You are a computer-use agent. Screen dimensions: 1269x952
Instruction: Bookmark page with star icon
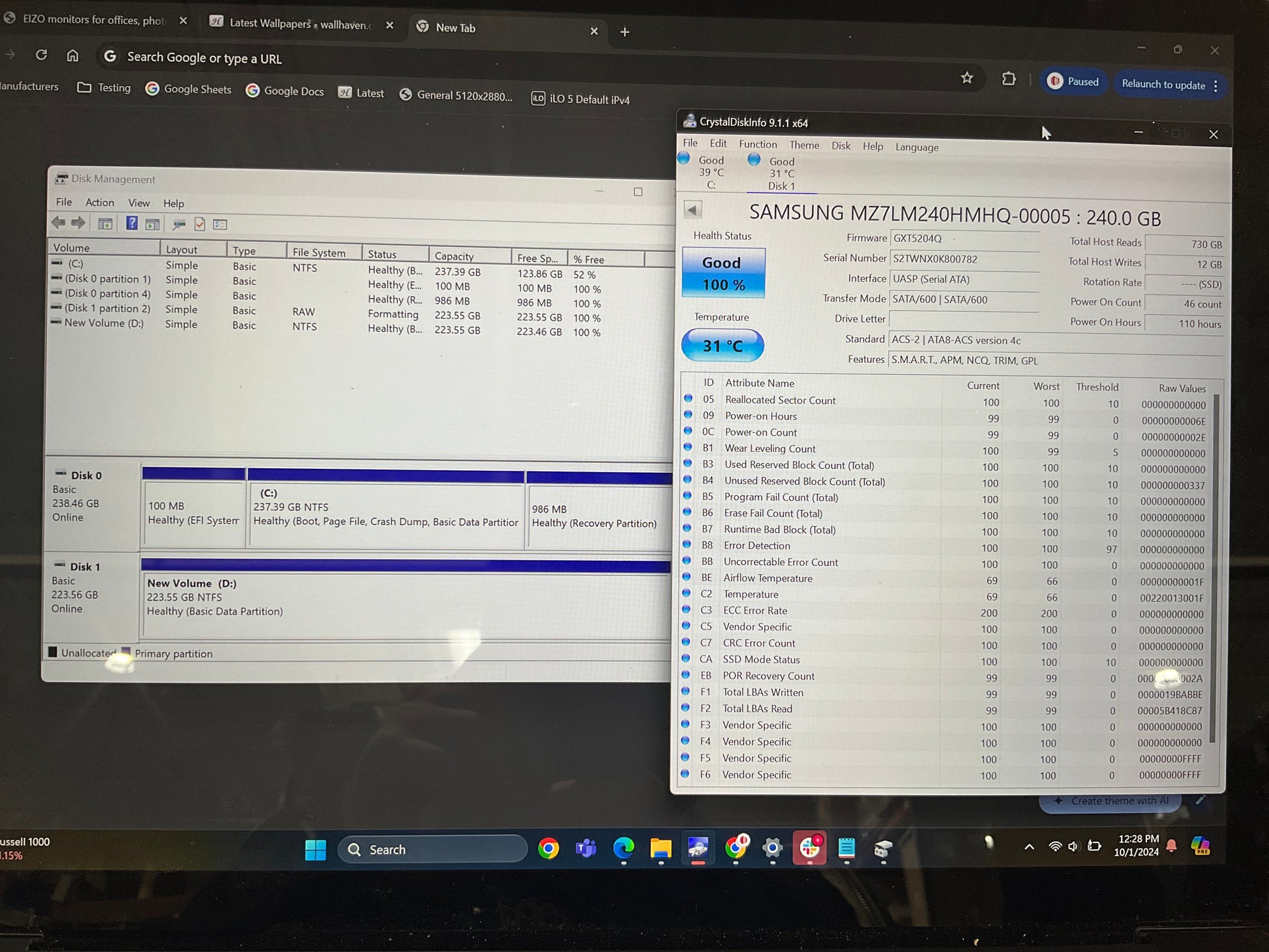(x=966, y=78)
